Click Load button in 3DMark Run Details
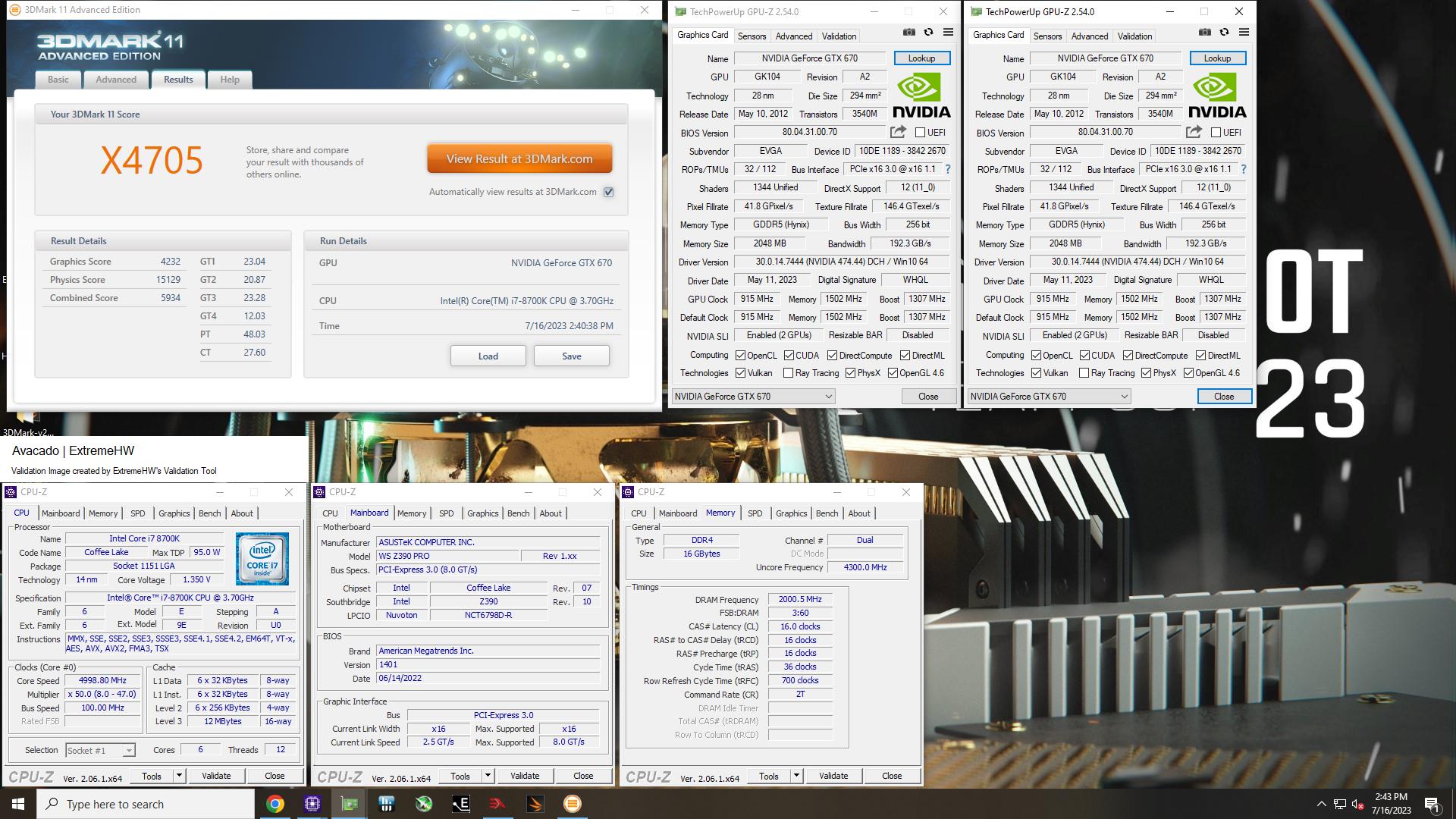 [488, 356]
